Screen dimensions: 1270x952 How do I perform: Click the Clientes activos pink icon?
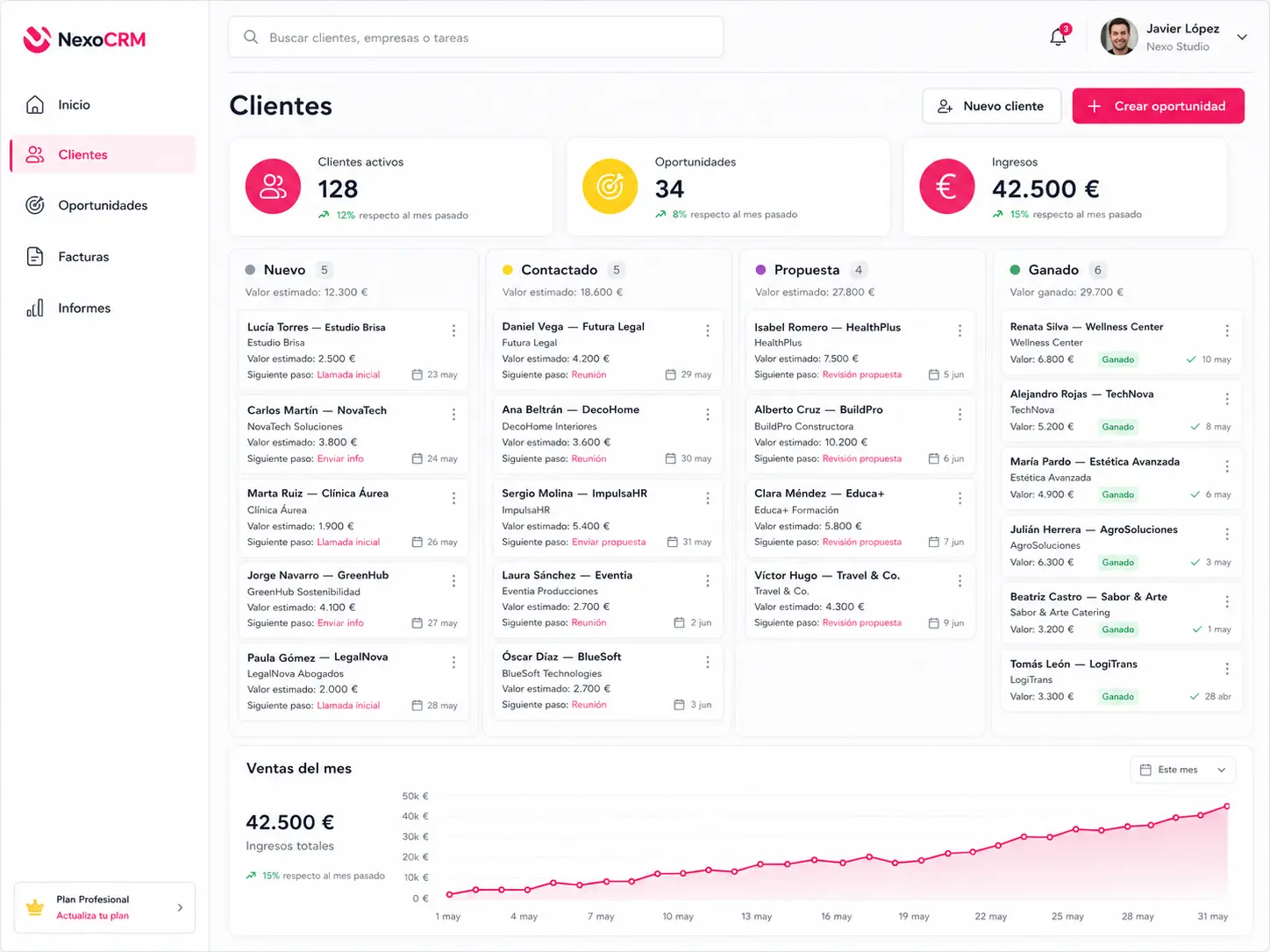(x=273, y=186)
